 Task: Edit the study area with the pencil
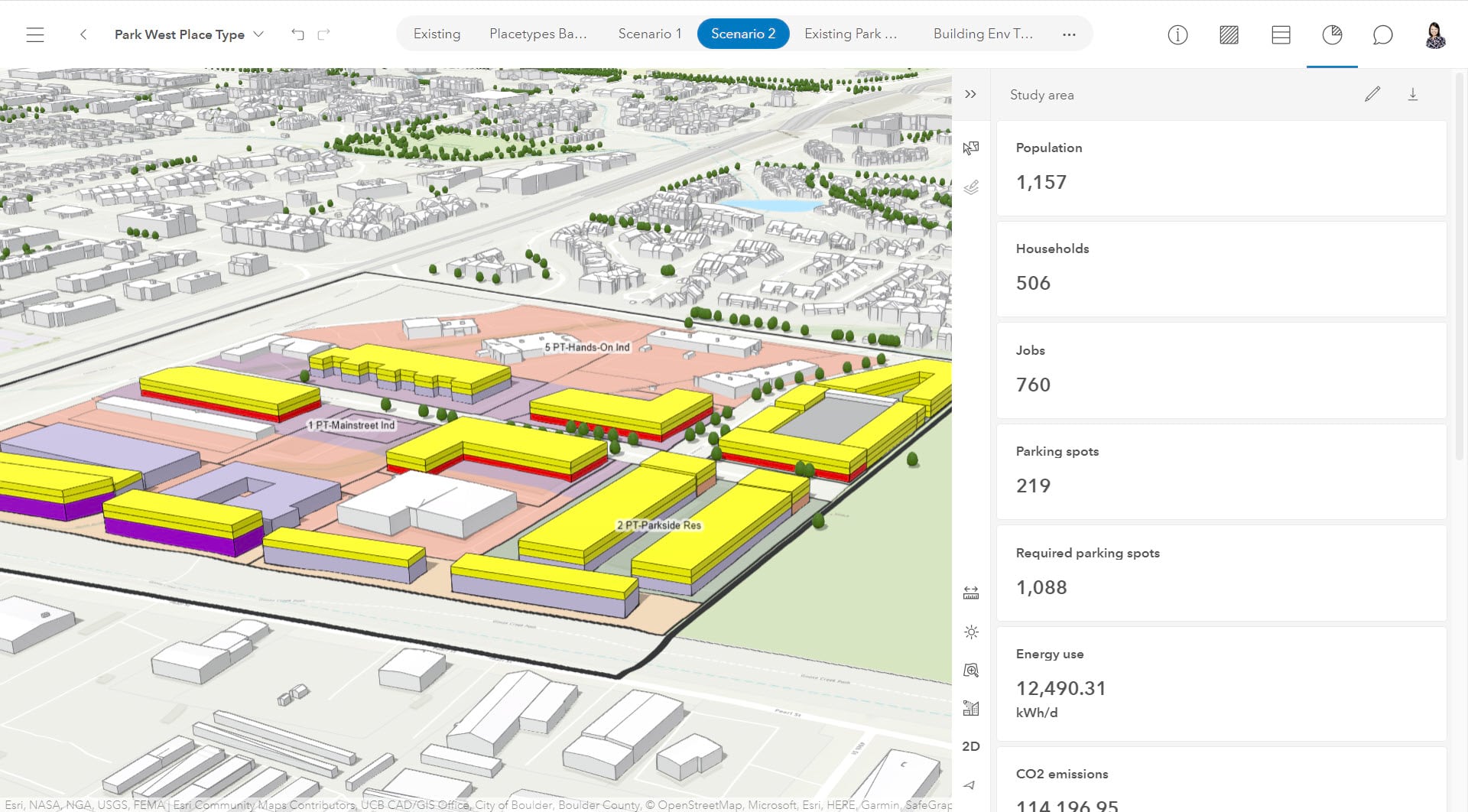pos(1372,94)
